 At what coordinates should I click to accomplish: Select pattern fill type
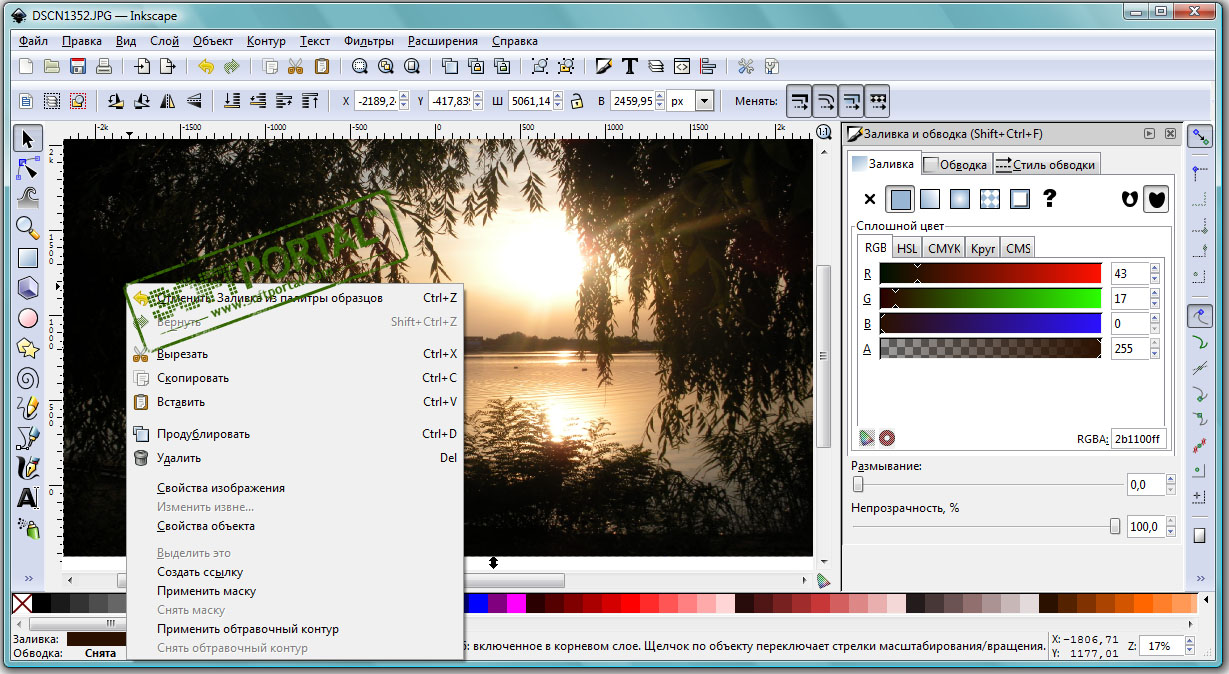pyautogui.click(x=990, y=199)
